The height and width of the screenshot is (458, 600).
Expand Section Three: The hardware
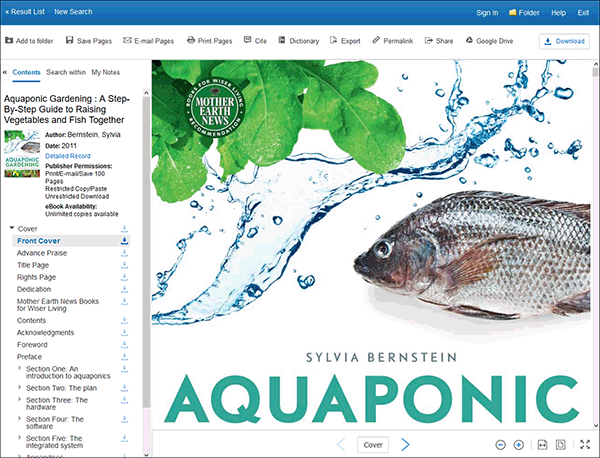point(20,399)
